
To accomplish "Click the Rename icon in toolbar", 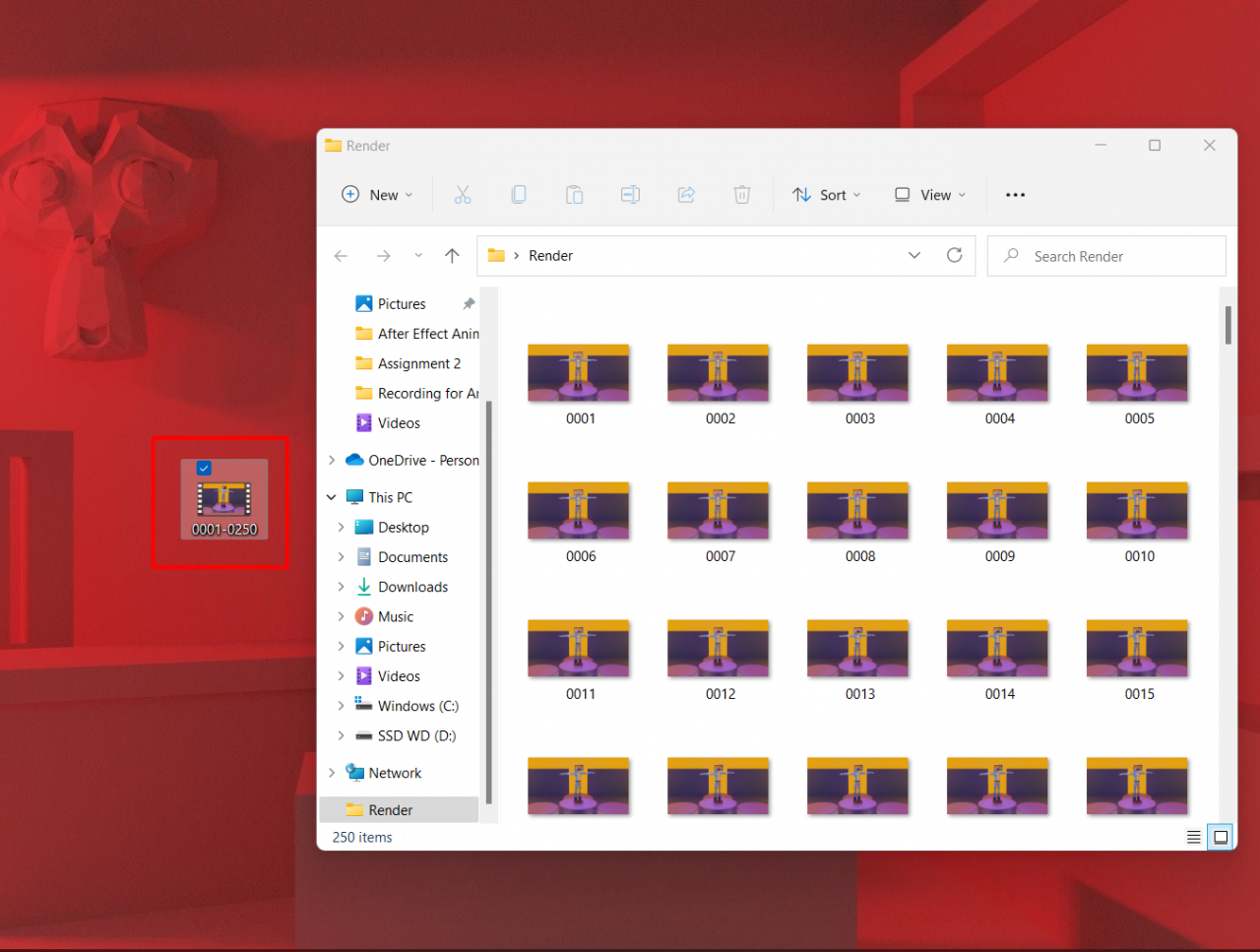I will click(630, 195).
